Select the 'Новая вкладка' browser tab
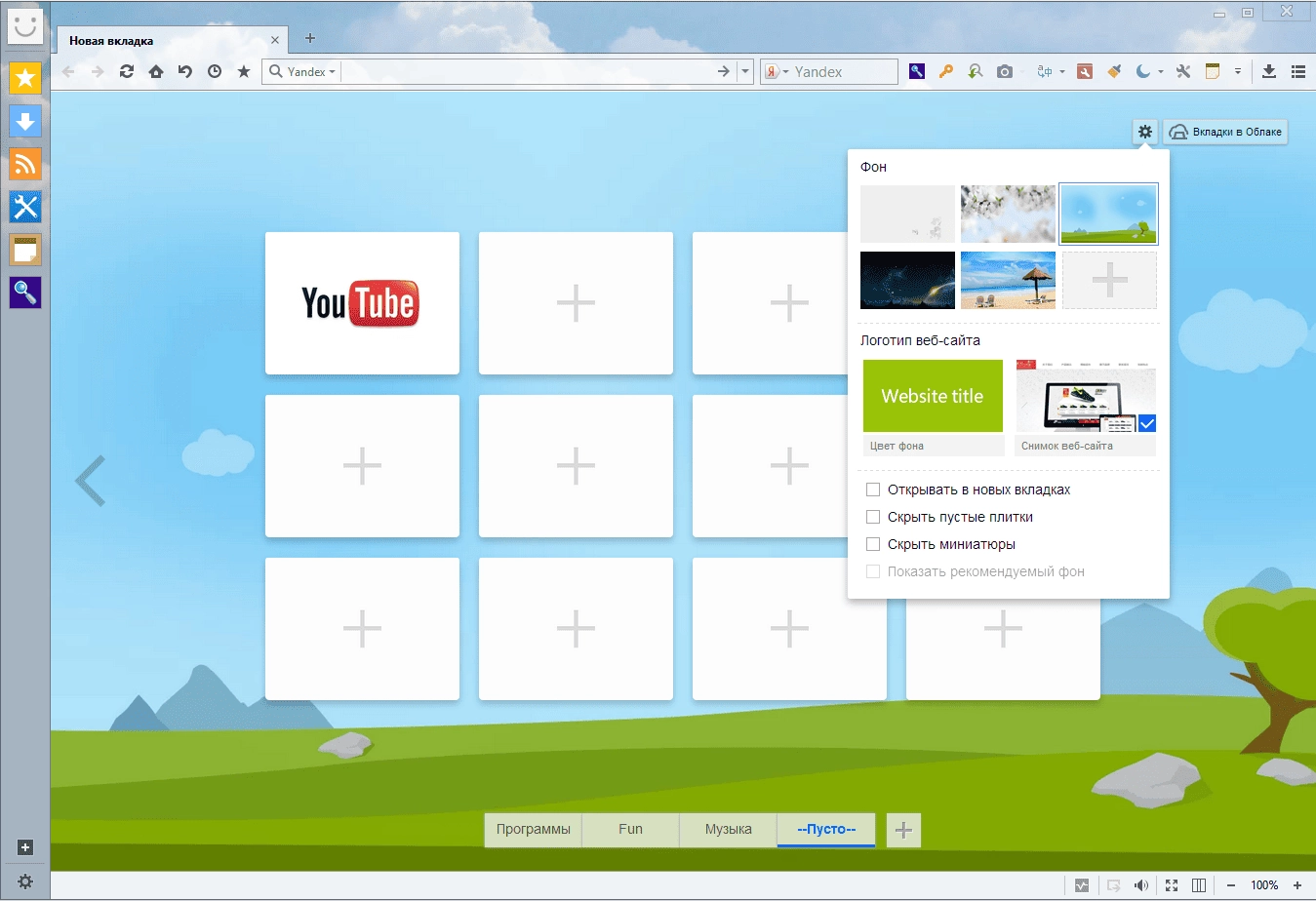 coord(171,40)
